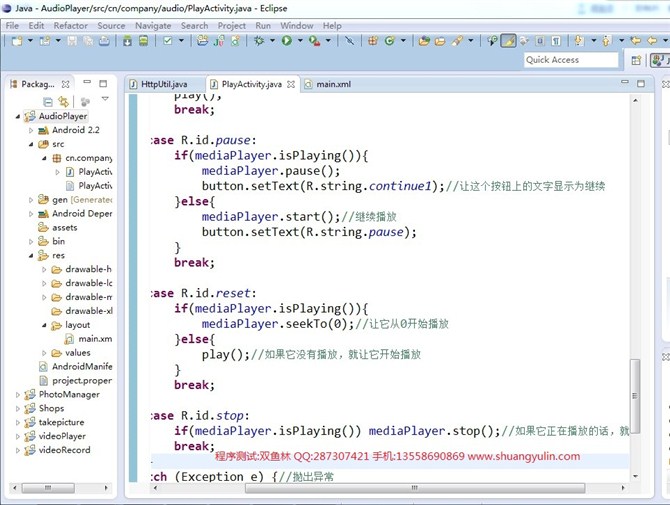Image resolution: width=670 pixels, height=505 pixels.
Task: Click the green Run play icon
Action: click(287, 41)
